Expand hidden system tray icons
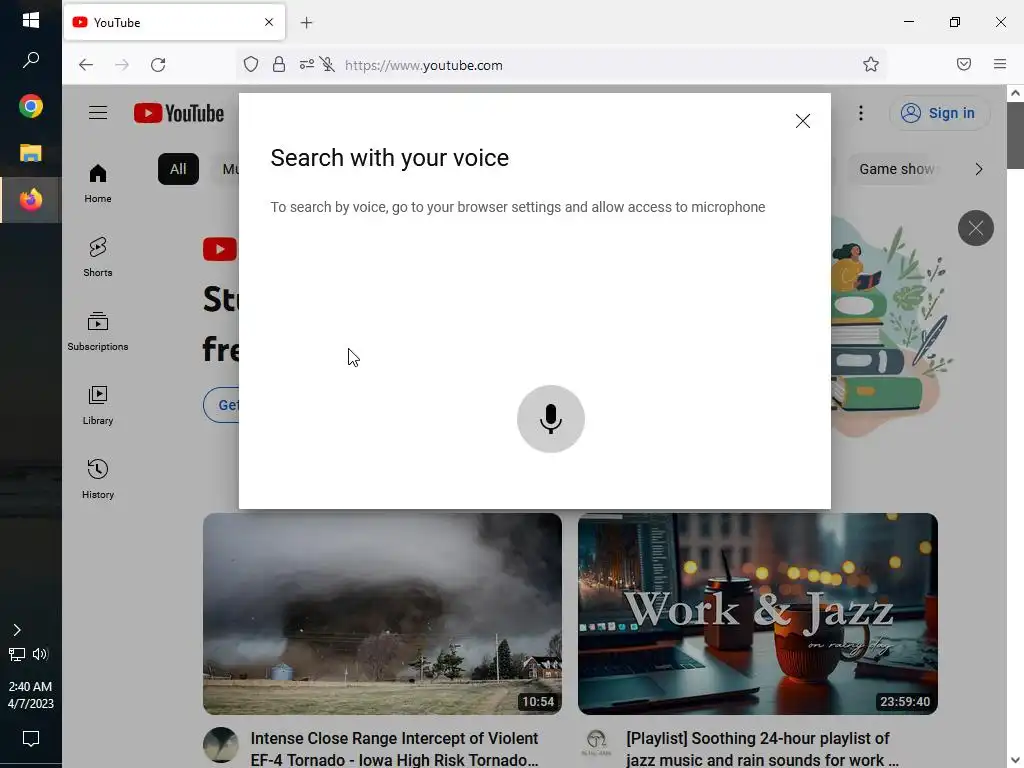Image resolution: width=1024 pixels, height=768 pixels. coord(17,630)
